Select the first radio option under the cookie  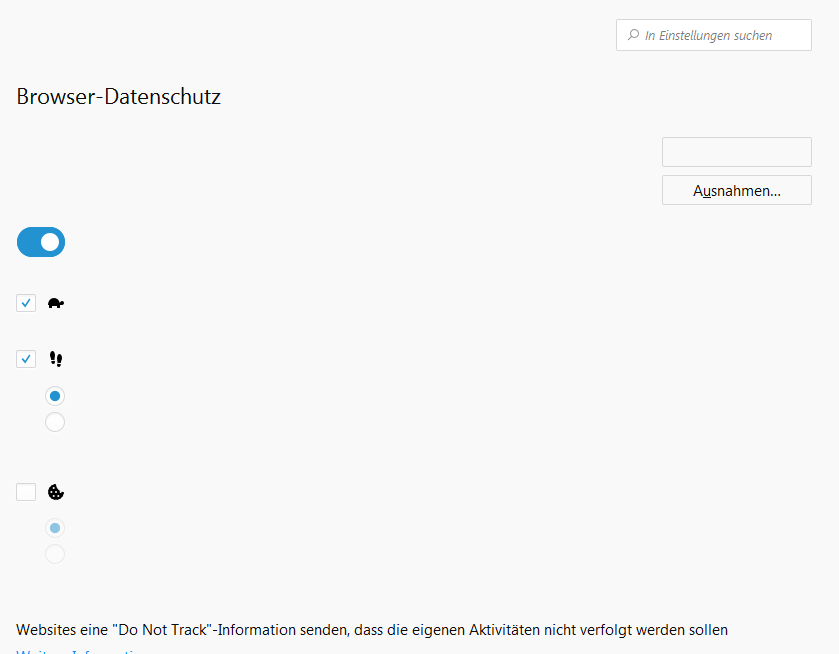click(x=55, y=528)
